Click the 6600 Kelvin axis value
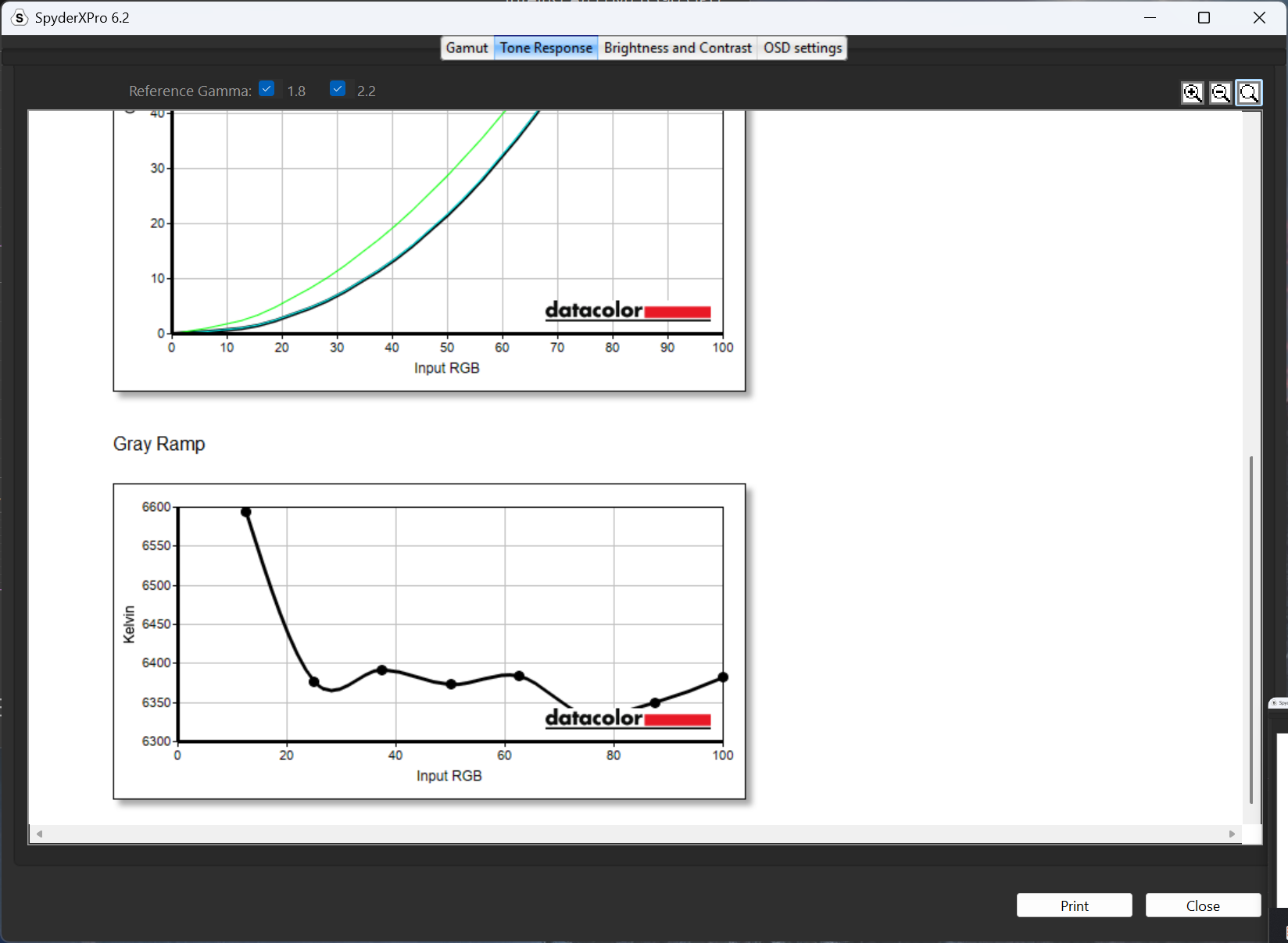1288x943 pixels. [156, 507]
